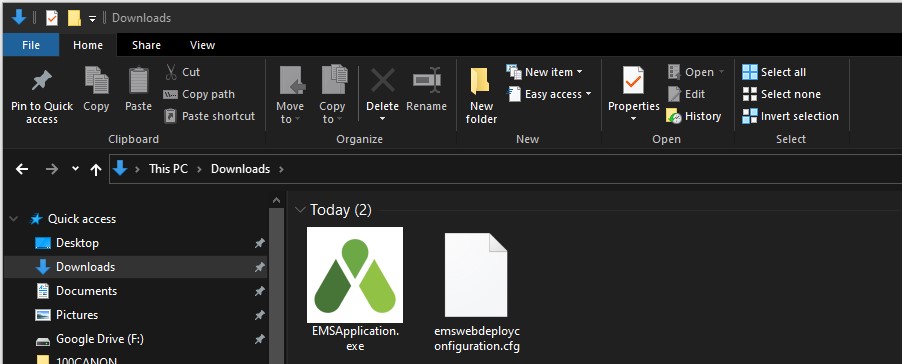Create a New folder
The width and height of the screenshot is (902, 364).
481,95
